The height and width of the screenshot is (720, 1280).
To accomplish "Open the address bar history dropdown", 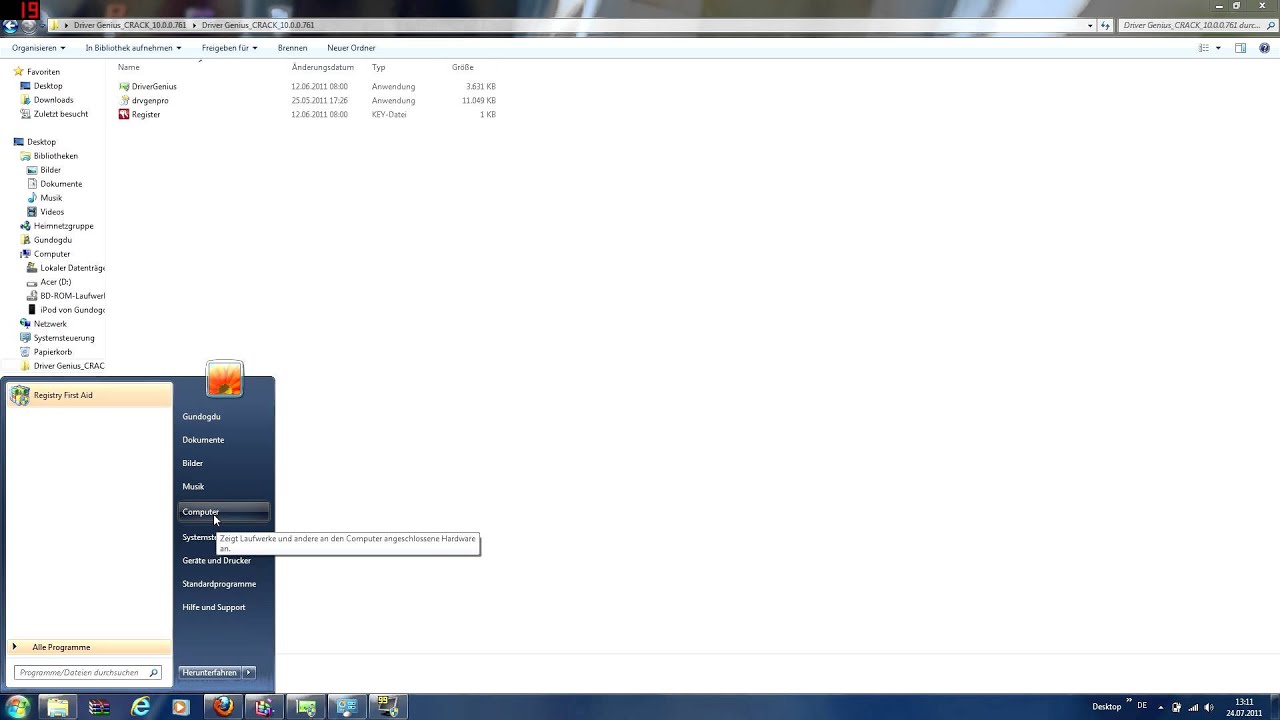I will coord(1090,25).
